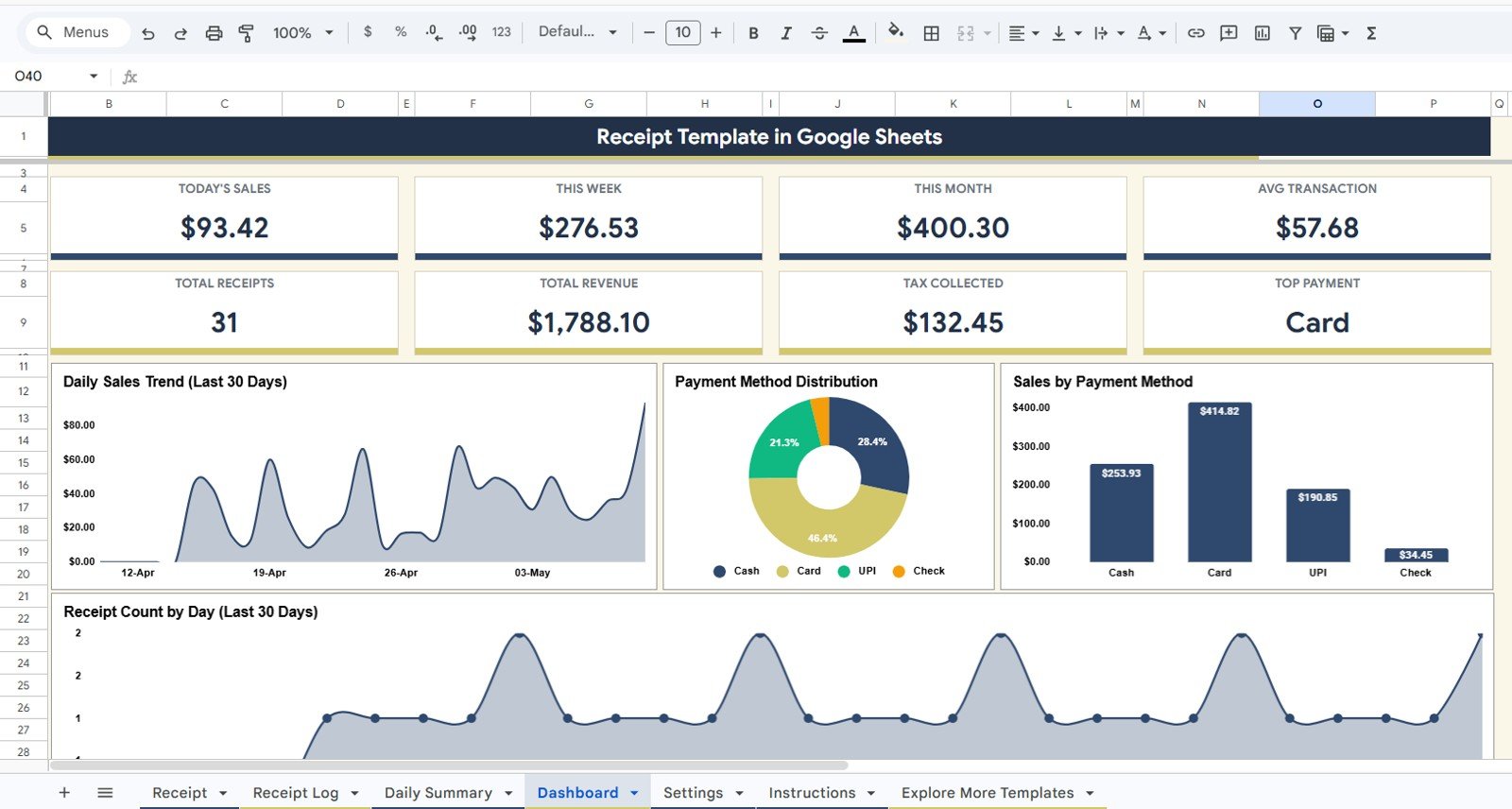Click the formula bar fx icon
This screenshot has height=809, width=1512.
(x=130, y=77)
